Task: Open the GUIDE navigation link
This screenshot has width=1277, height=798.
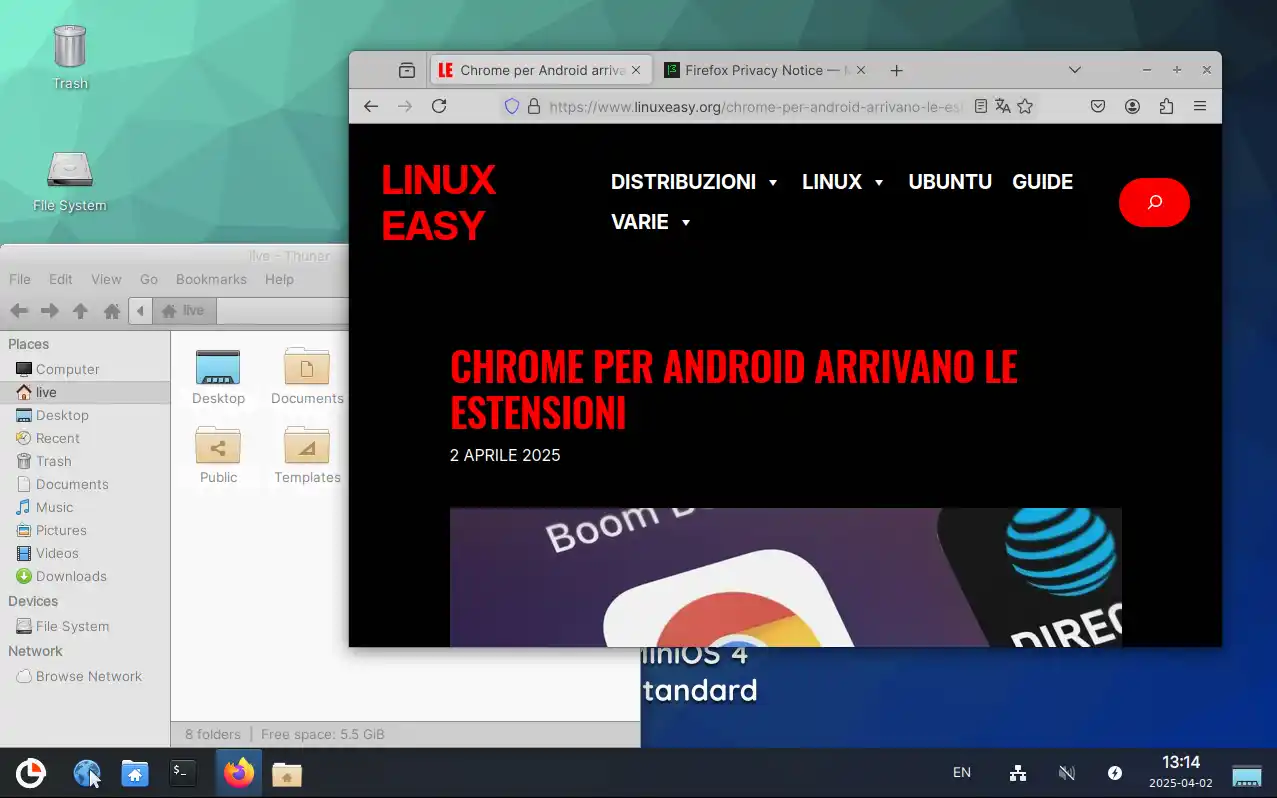Action: 1043,182
